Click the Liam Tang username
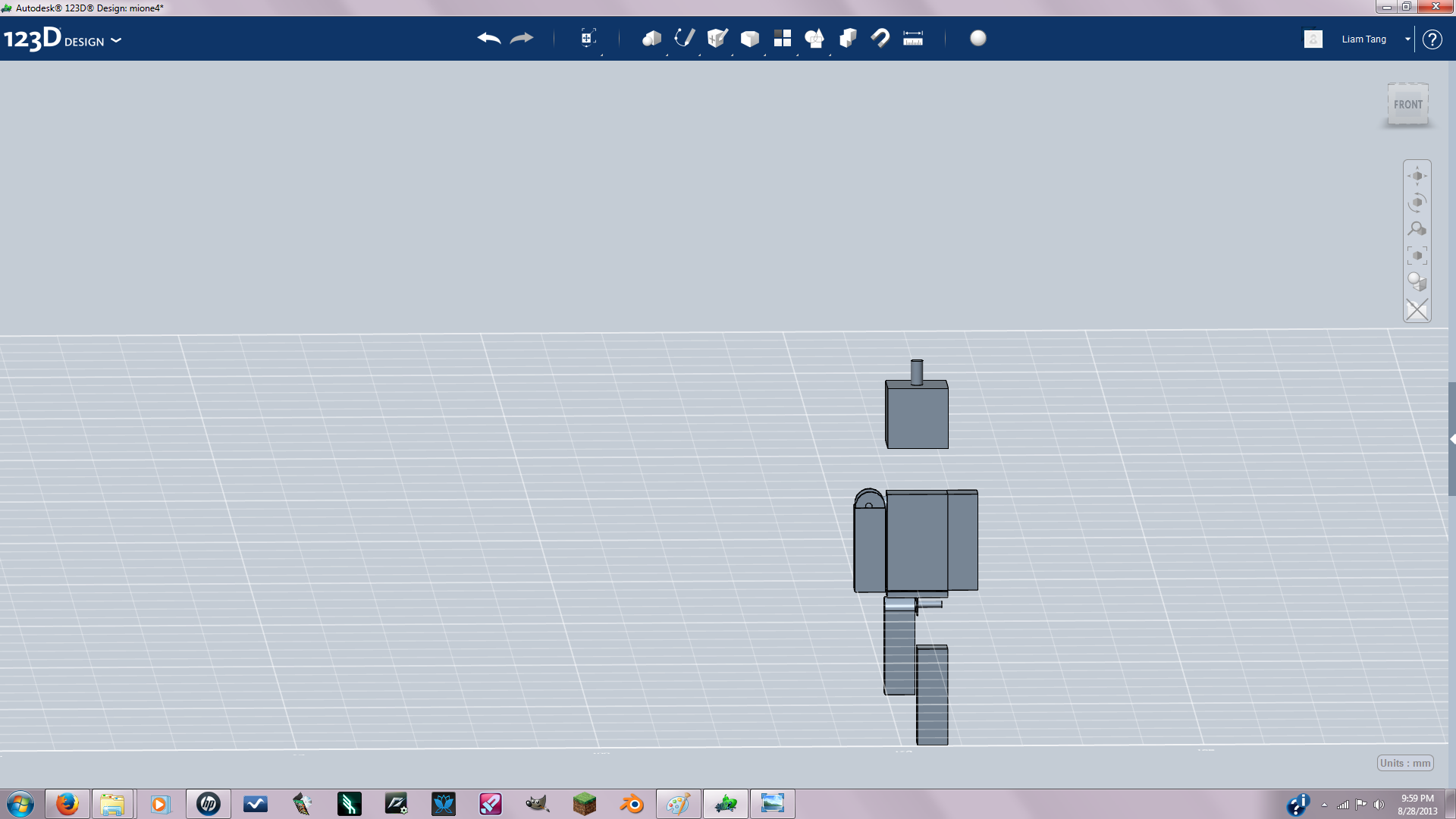This screenshot has height=819, width=1456. 1363,39
